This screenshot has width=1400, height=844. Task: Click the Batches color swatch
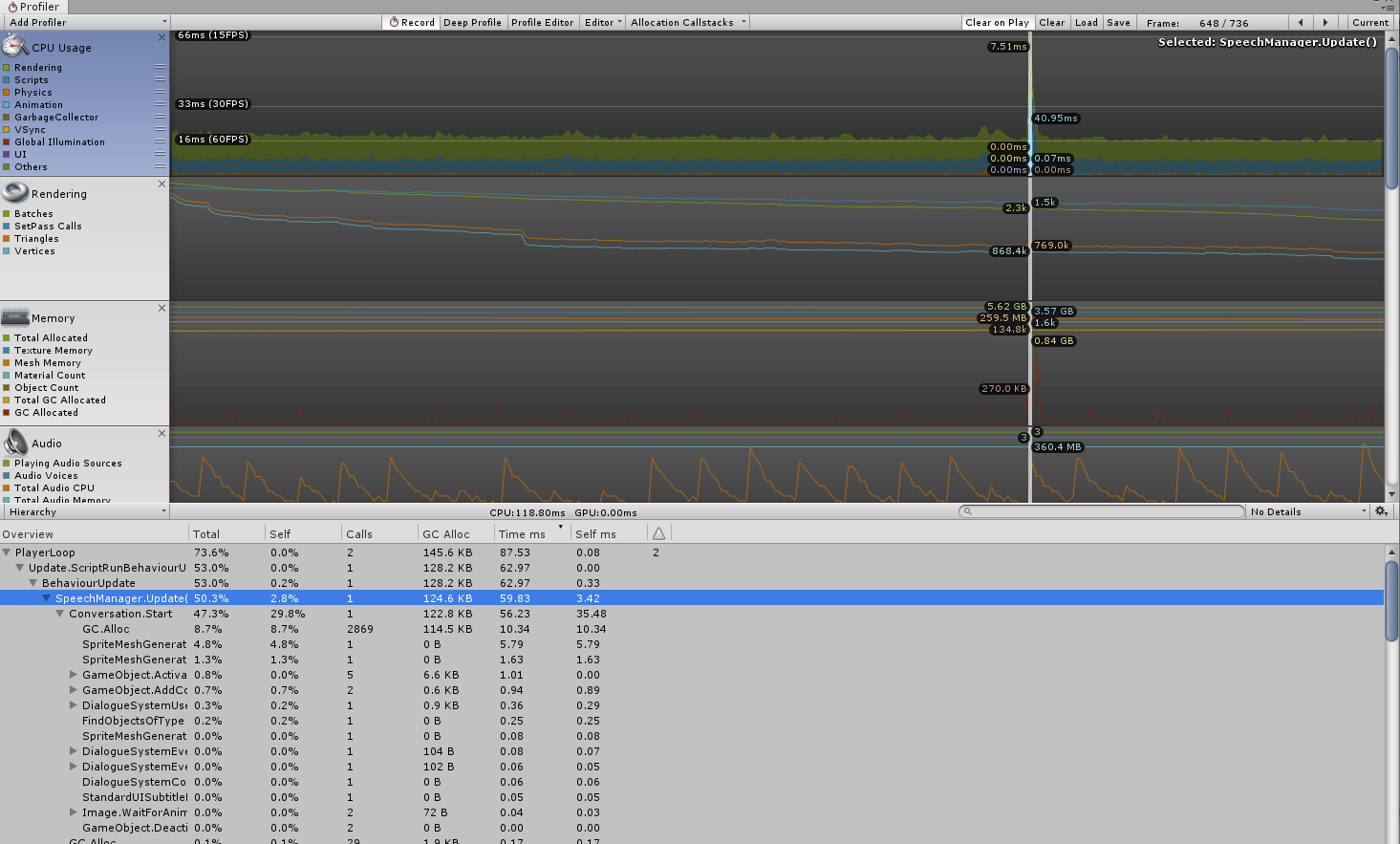7,214
